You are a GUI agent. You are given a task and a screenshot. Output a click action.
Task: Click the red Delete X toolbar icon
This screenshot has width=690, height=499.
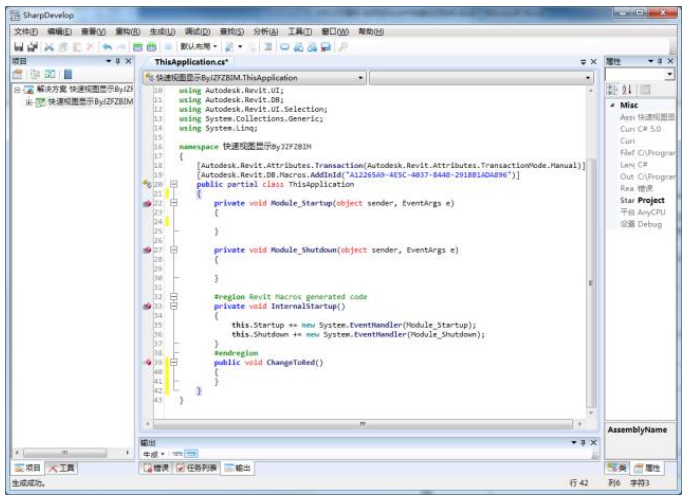pos(90,47)
